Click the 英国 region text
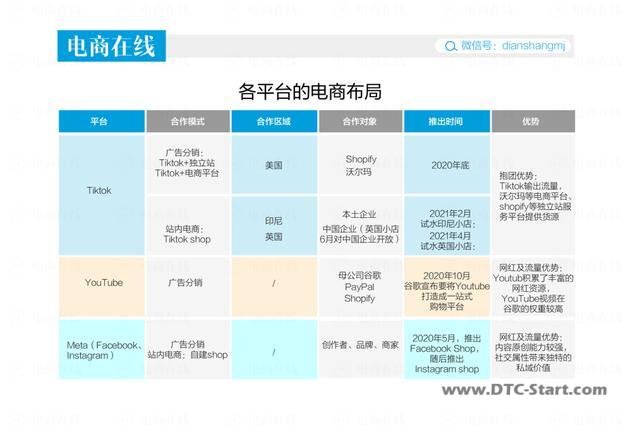Screen dimensions: 640x432 [x=273, y=237]
